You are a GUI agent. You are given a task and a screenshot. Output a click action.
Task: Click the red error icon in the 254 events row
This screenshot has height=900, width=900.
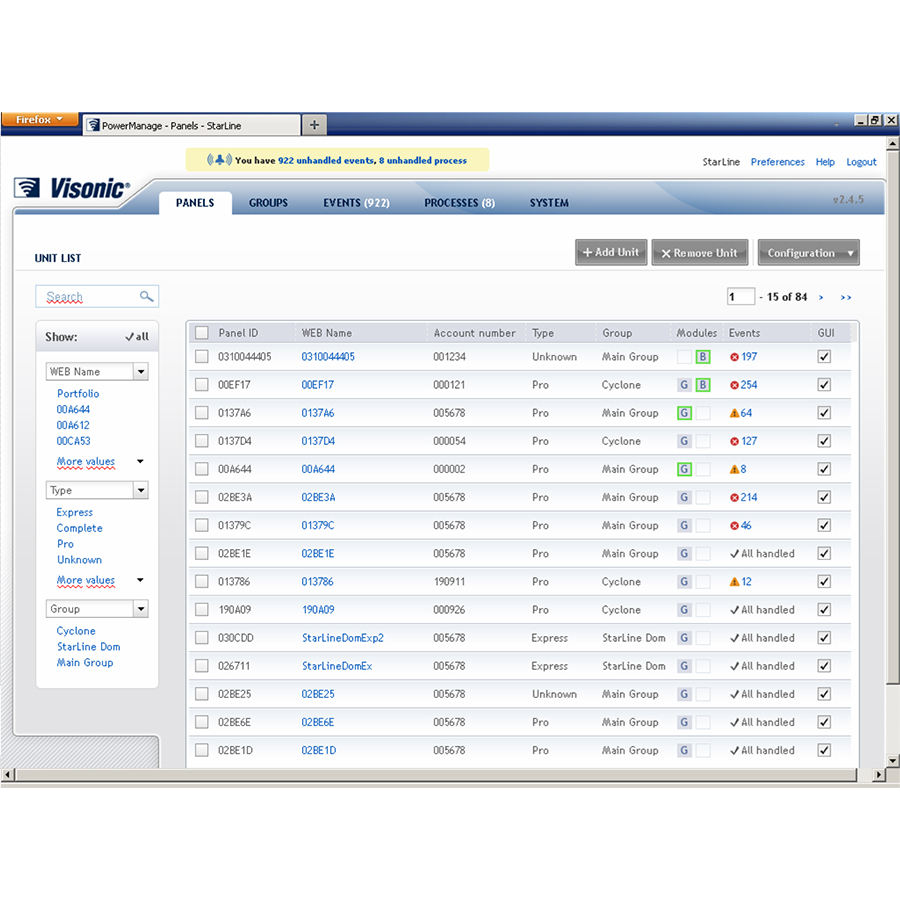(734, 385)
